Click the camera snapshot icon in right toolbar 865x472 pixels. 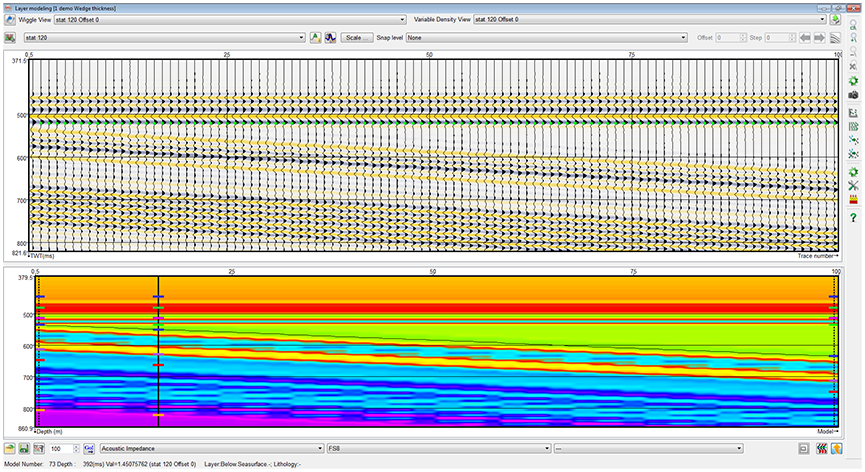pyautogui.click(x=853, y=95)
